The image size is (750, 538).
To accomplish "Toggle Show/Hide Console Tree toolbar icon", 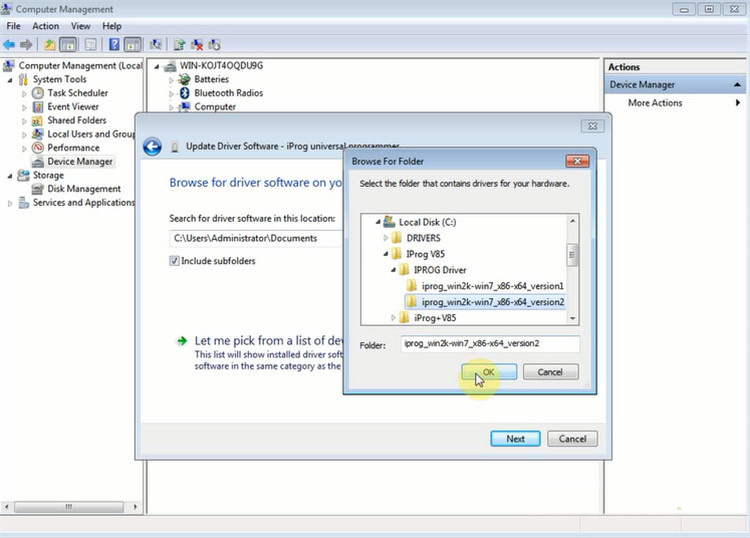I will click(68, 45).
